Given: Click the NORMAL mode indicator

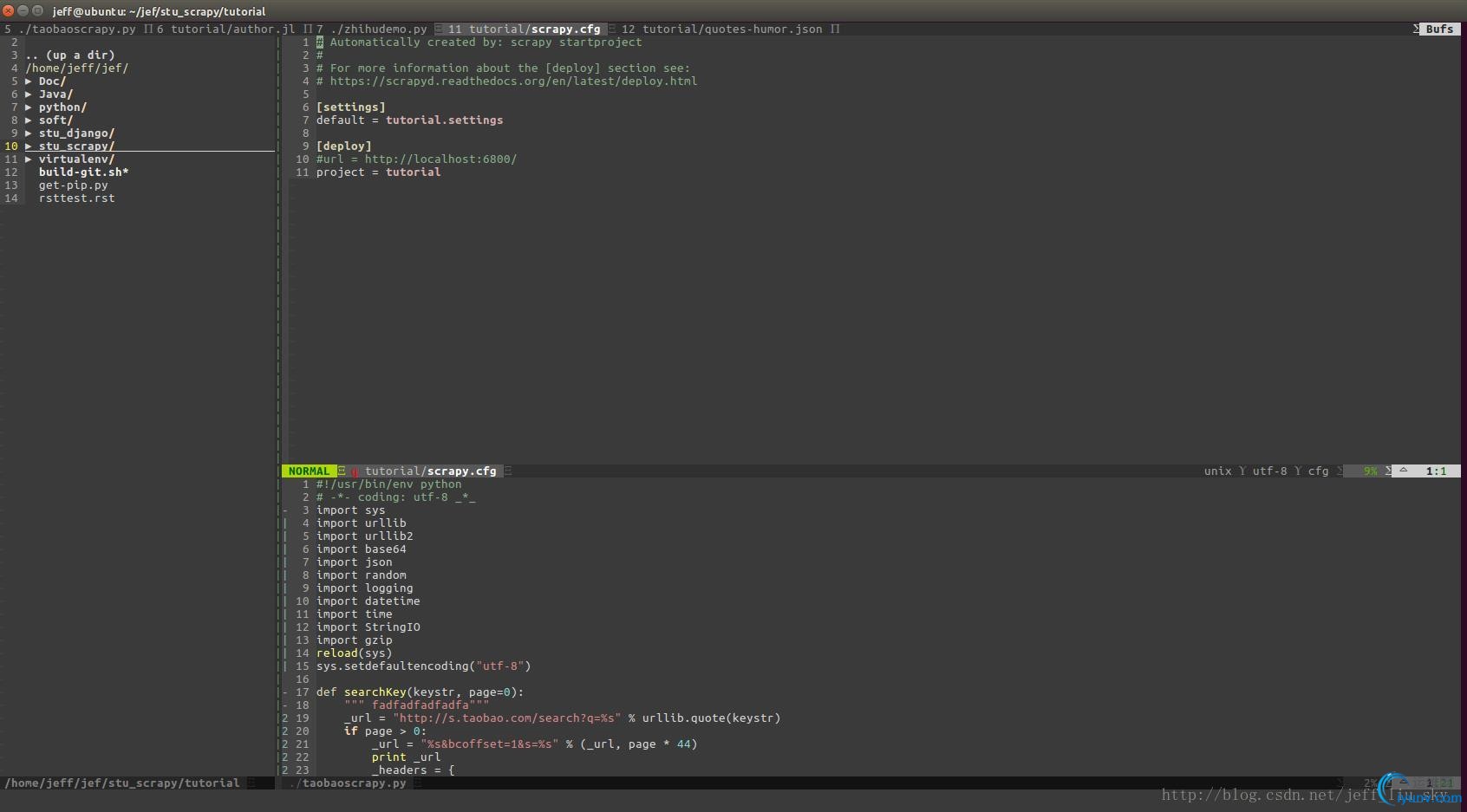Looking at the screenshot, I should pyautogui.click(x=309, y=471).
